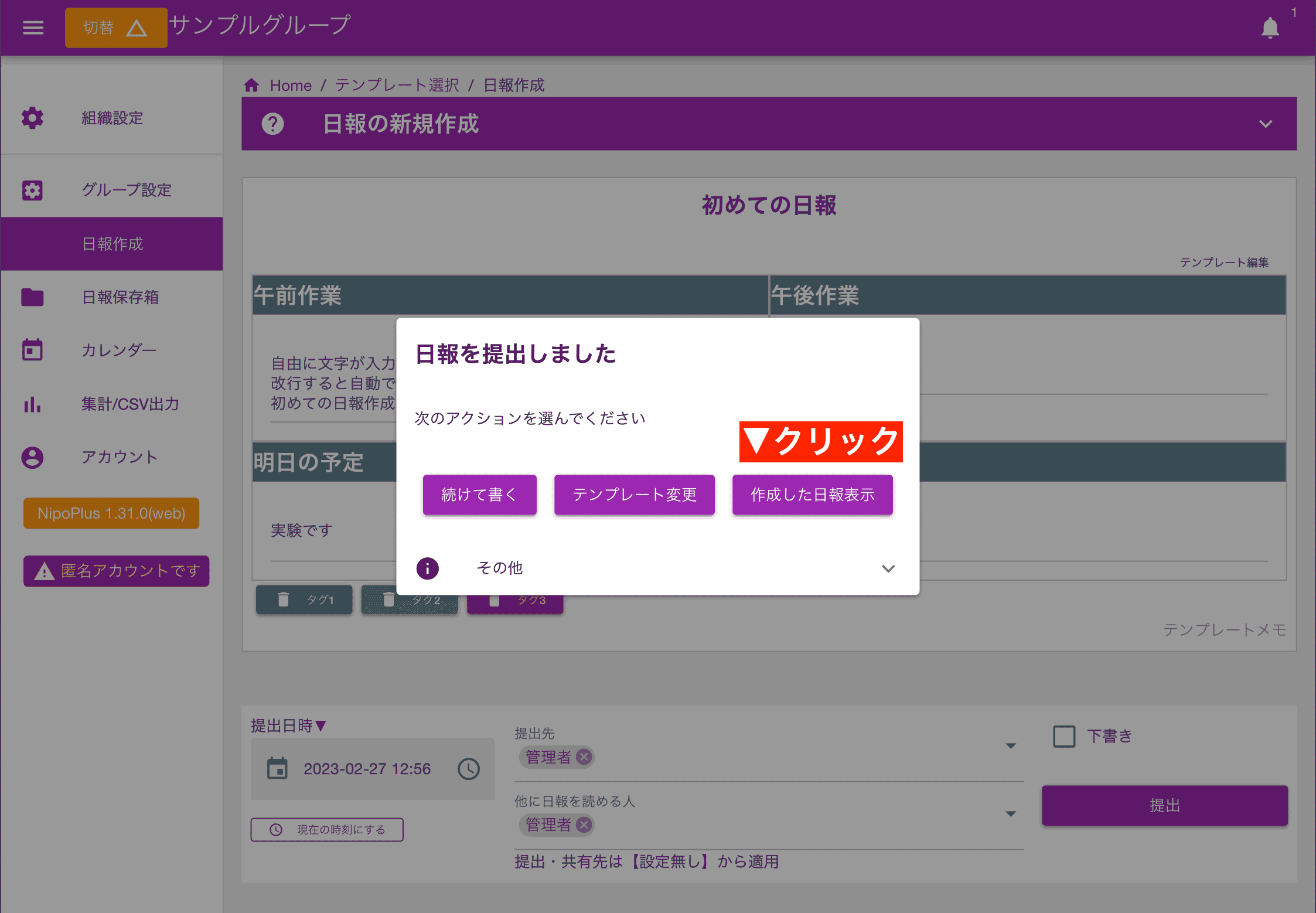Open カレンダー with the calendar icon
The height and width of the screenshot is (913, 1316).
tap(32, 349)
